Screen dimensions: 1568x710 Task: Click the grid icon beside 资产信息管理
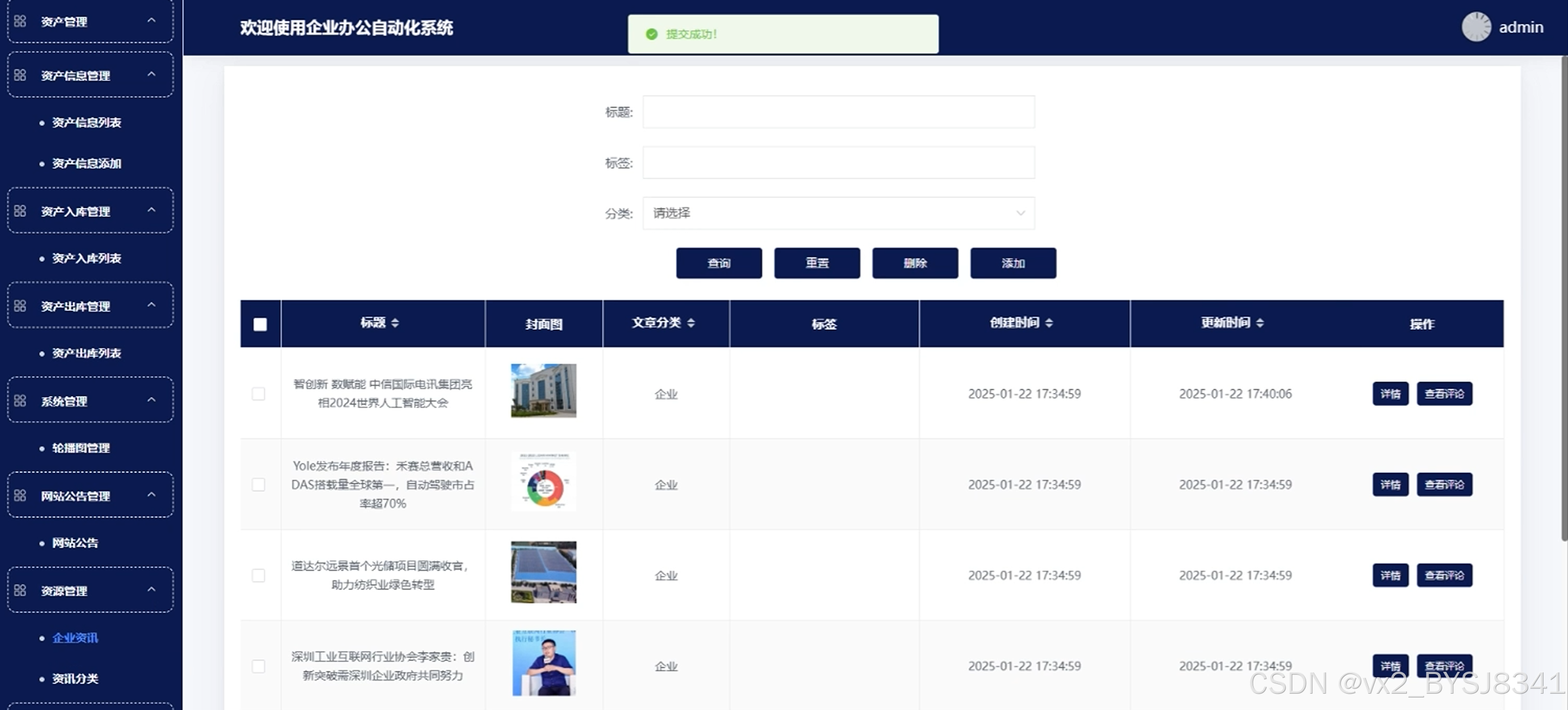pos(20,75)
